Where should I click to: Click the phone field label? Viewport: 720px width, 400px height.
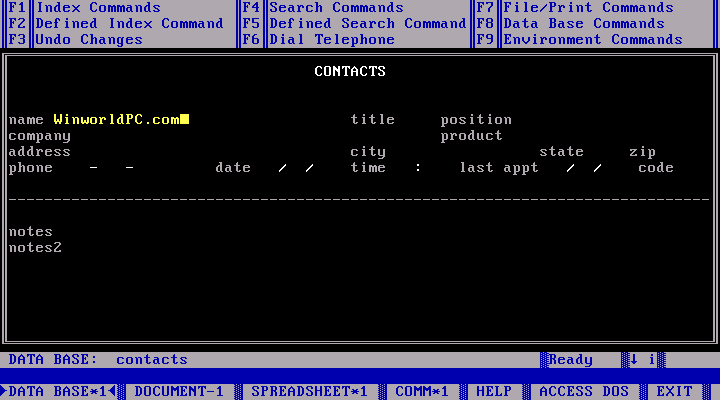[x=31, y=168]
